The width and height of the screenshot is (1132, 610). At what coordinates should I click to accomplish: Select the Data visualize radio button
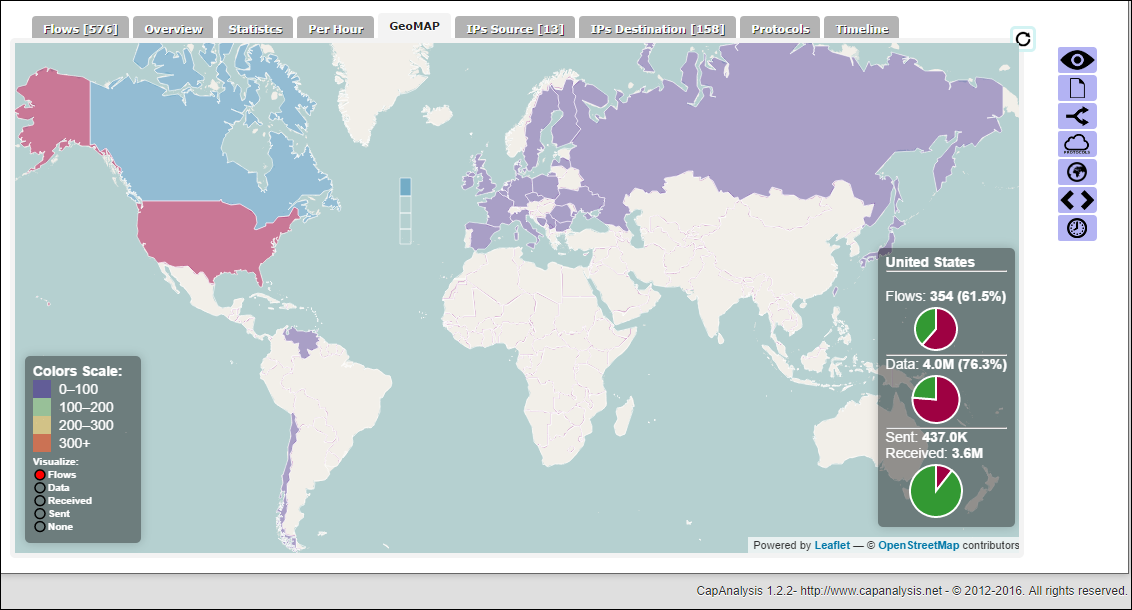point(40,488)
